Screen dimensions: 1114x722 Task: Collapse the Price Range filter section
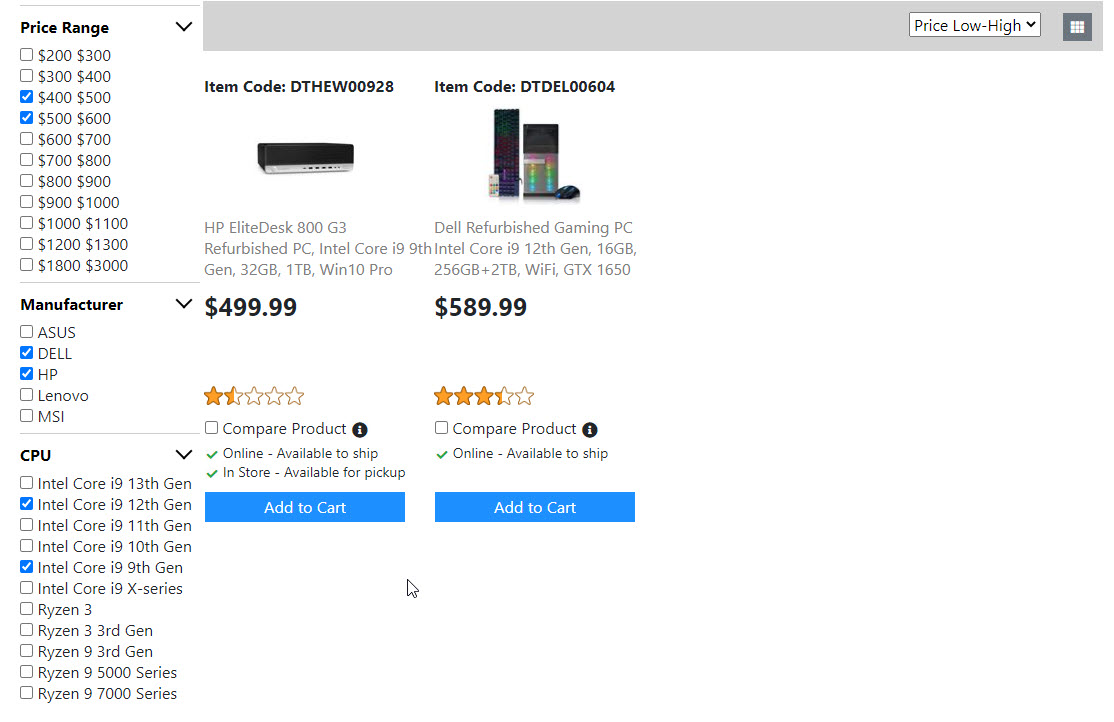183,27
